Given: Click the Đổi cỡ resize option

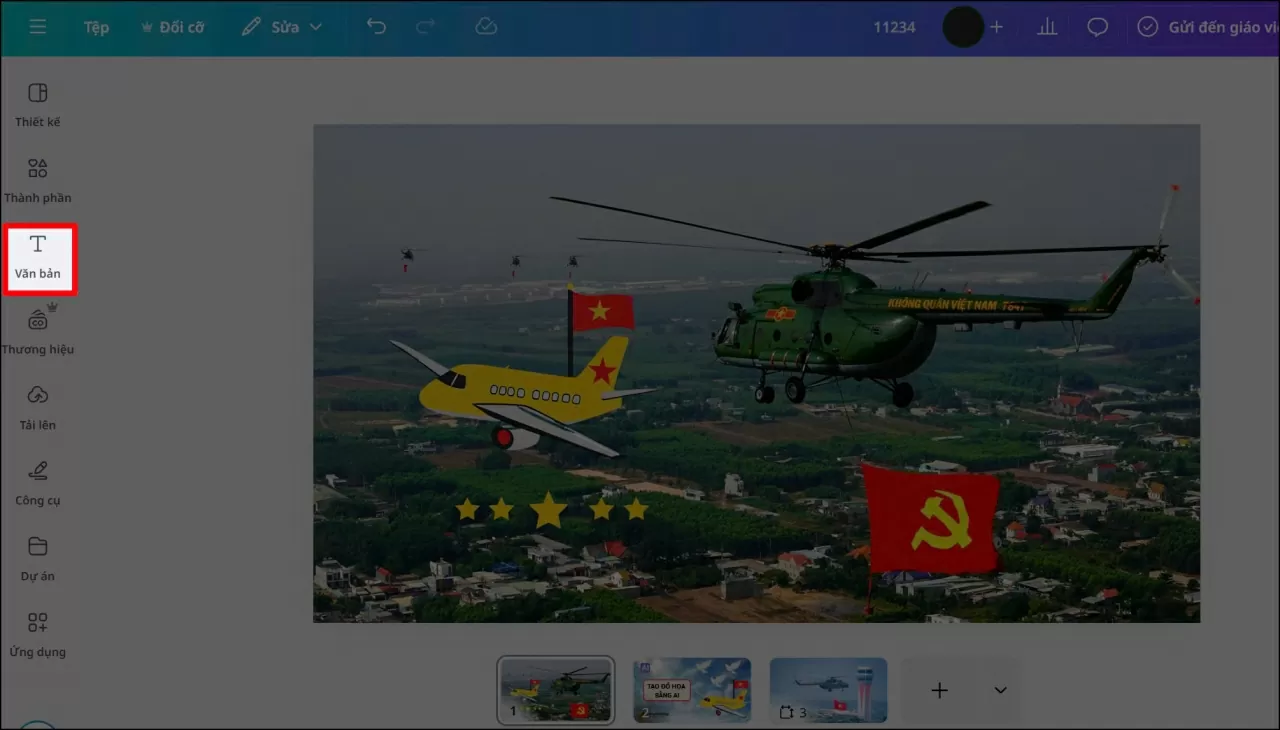Looking at the screenshot, I should (171, 27).
